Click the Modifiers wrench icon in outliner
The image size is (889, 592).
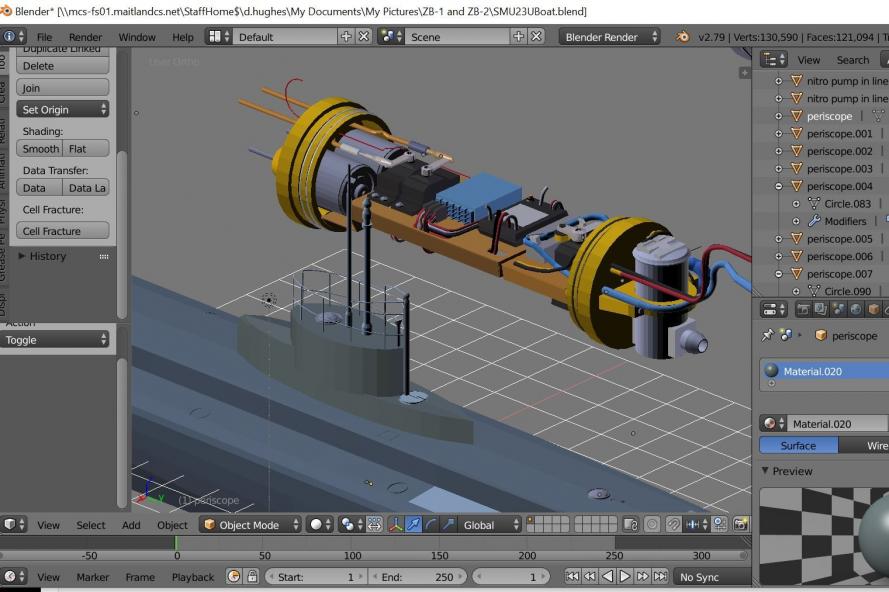[x=813, y=221]
